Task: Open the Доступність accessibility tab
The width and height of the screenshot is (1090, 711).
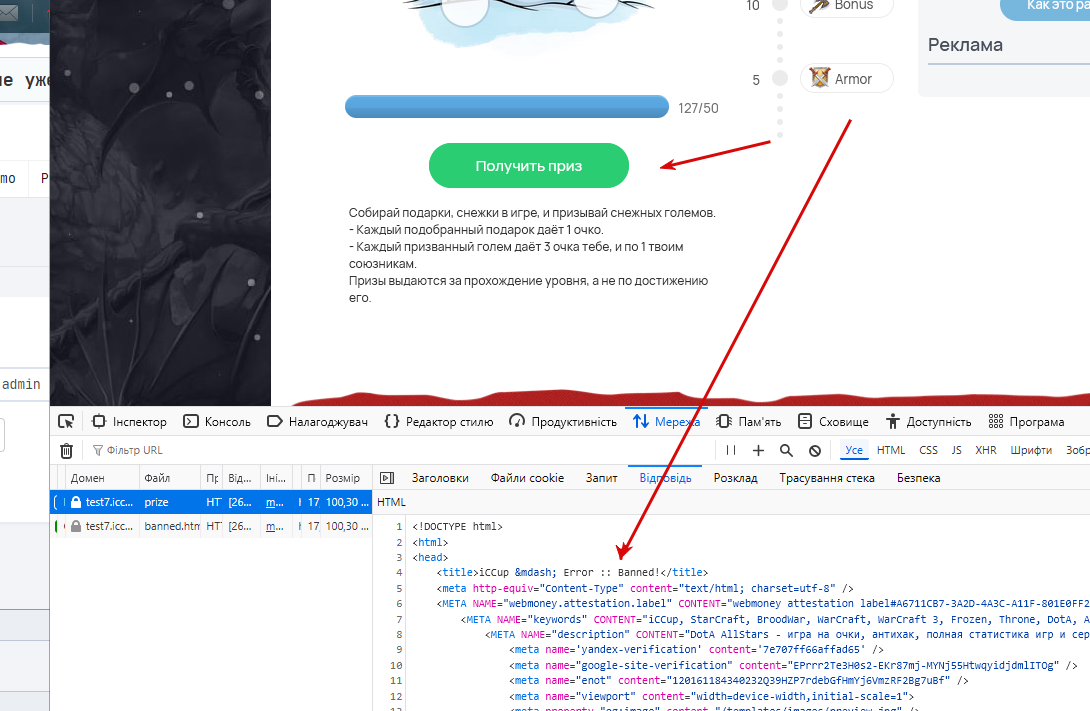Action: tap(928, 422)
